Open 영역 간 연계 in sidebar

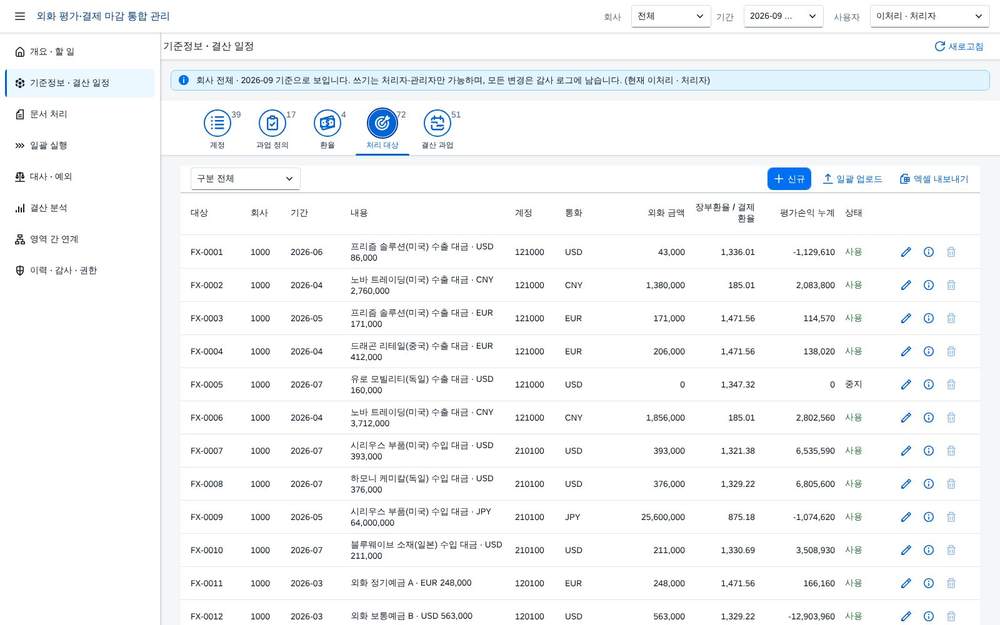80,239
